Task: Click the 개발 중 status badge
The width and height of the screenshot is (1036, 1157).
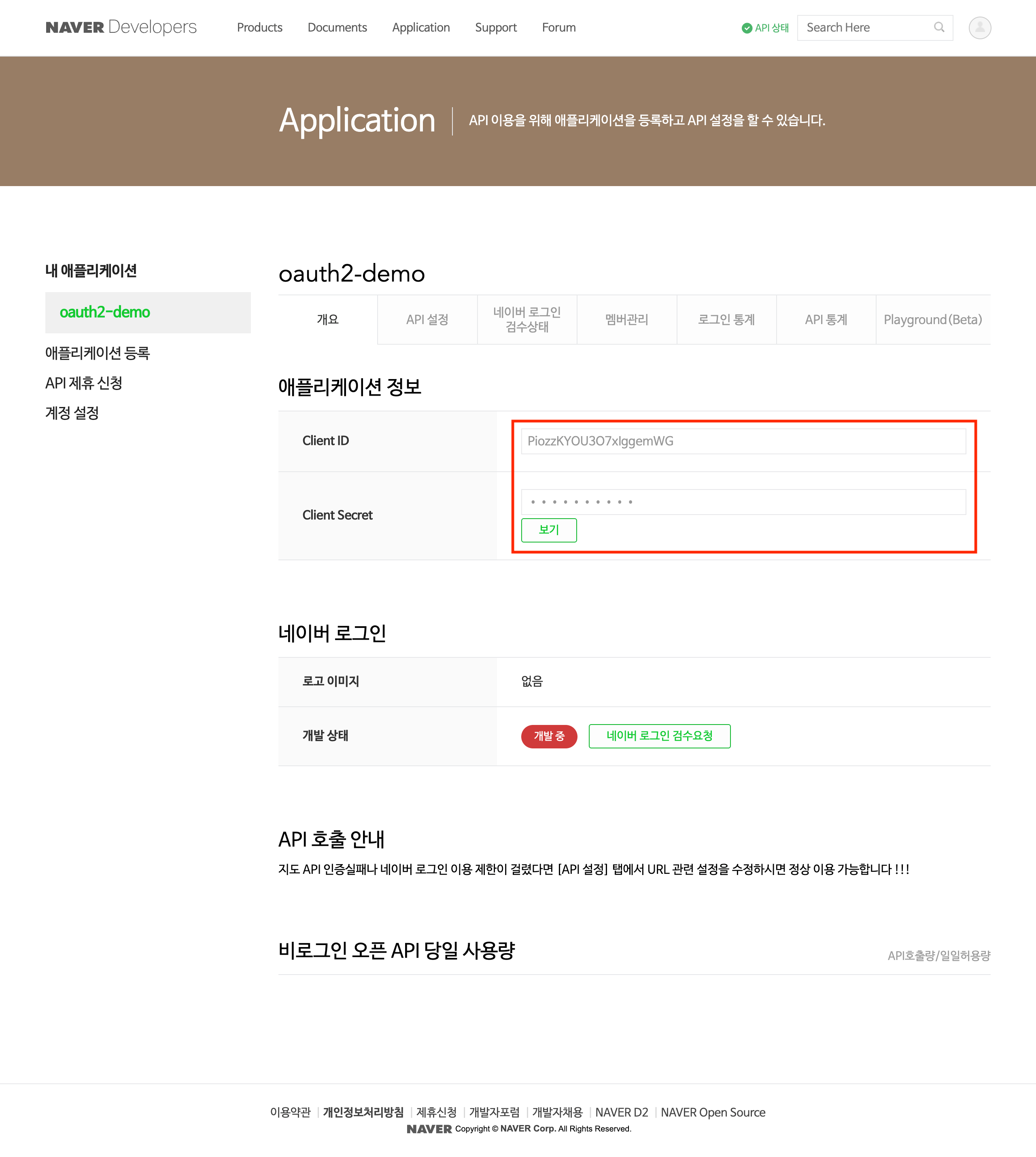Action: (x=549, y=736)
